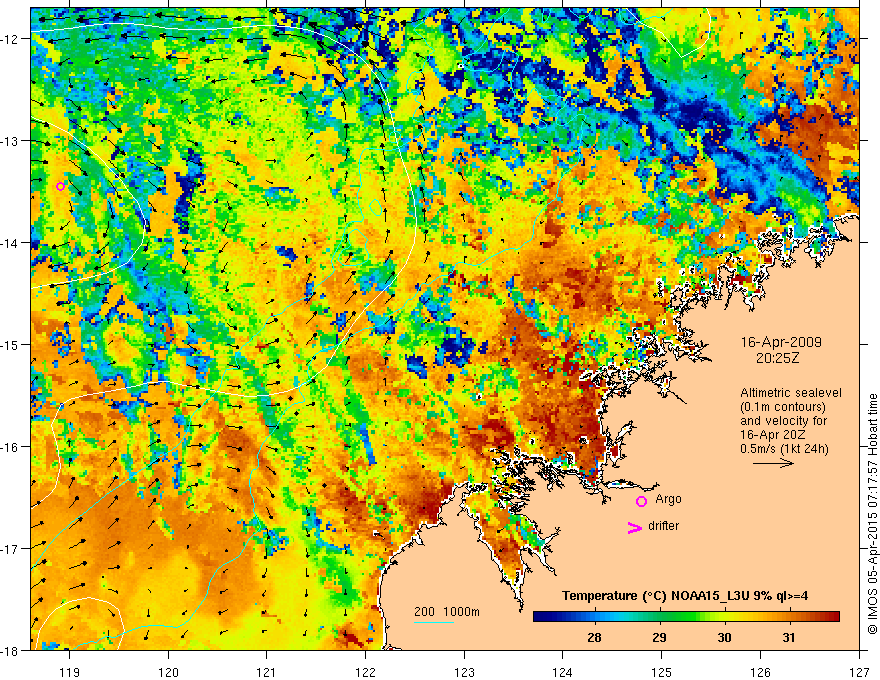Click the date text 16-Apr-2009
The image size is (880, 680).
(x=781, y=342)
